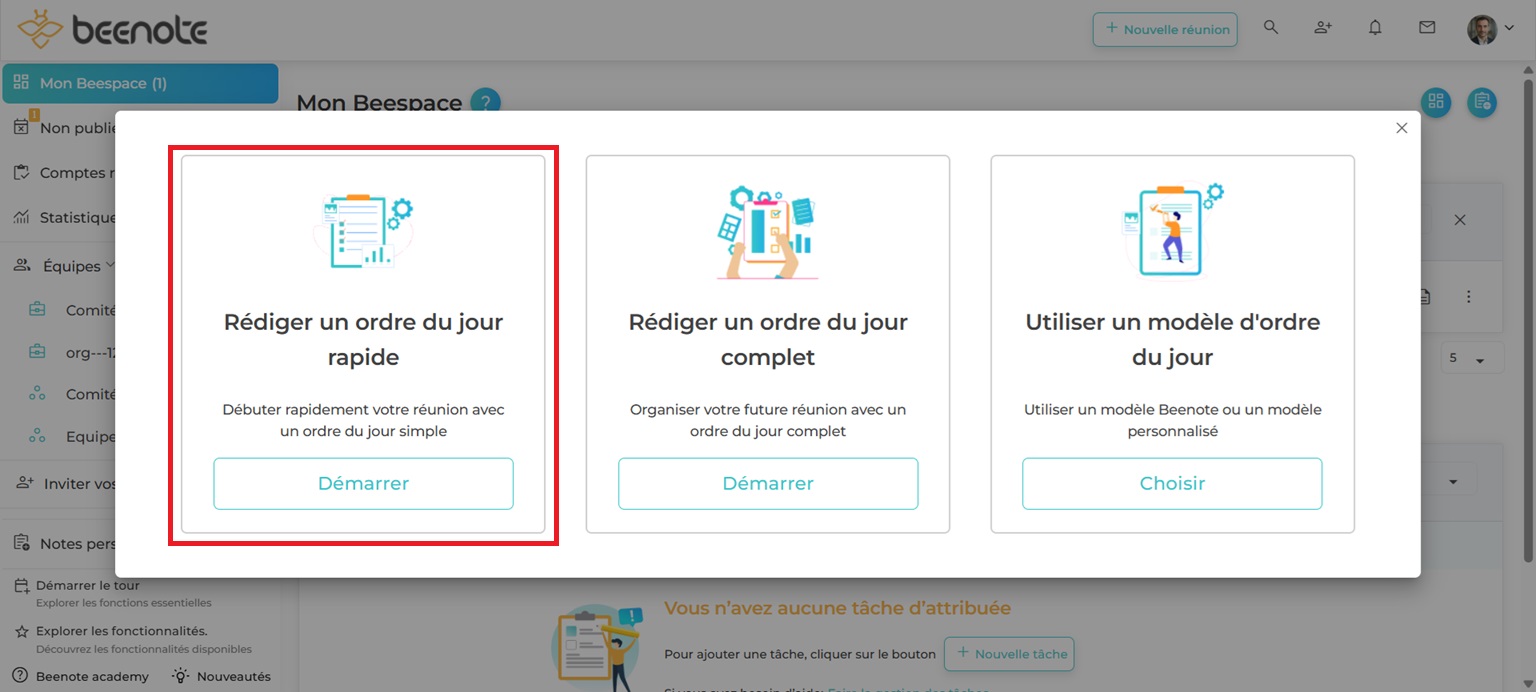
Task: Open notifications via the bell icon
Action: pos(1375,28)
